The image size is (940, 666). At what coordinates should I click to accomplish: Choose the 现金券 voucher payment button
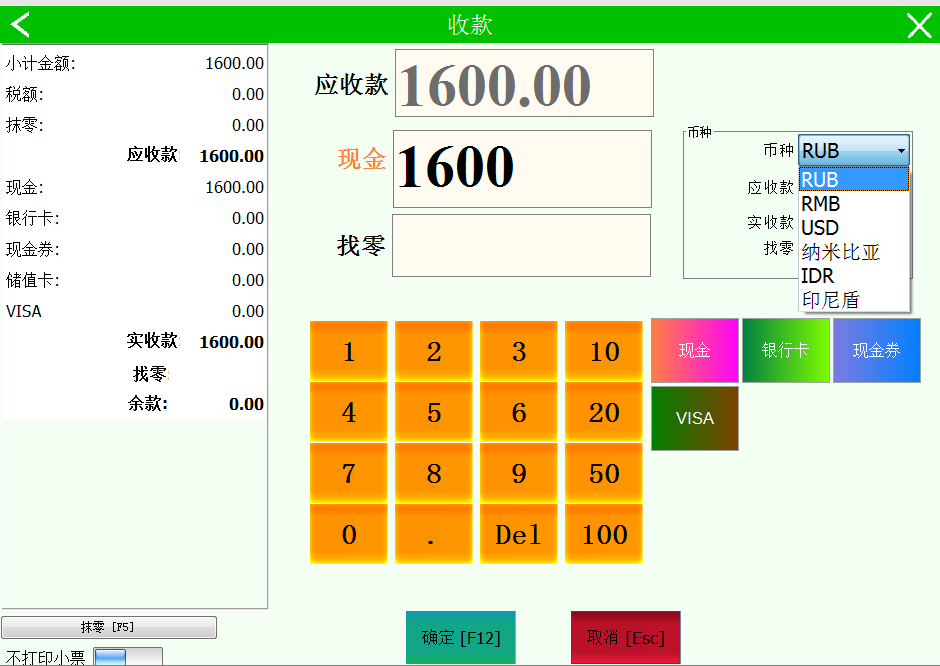(x=876, y=351)
